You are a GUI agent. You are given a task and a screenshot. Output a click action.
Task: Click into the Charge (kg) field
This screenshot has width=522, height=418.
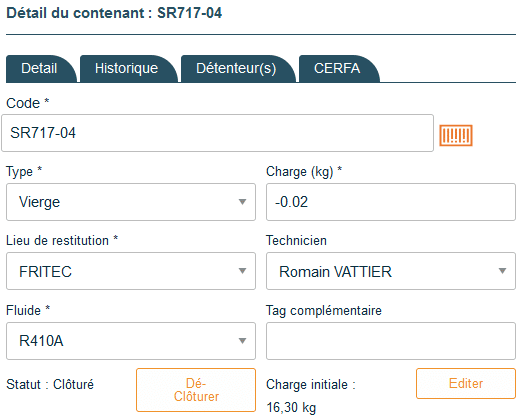[x=391, y=202]
